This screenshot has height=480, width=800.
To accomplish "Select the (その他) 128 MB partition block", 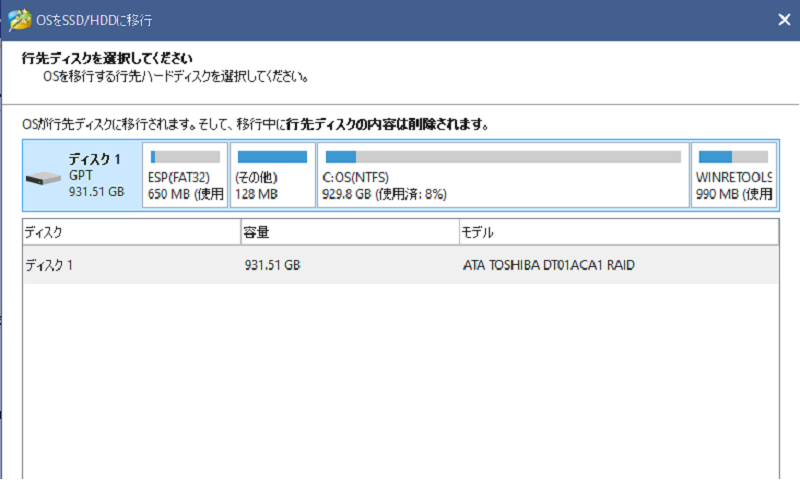I will coord(272,175).
